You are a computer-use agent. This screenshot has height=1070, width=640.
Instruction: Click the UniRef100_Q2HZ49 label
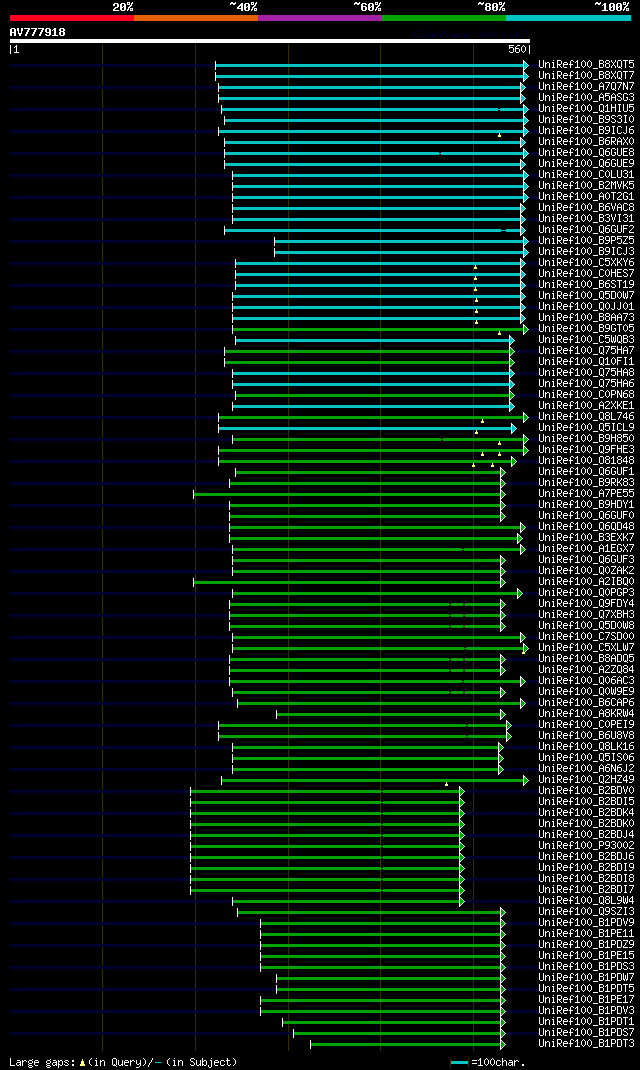pos(586,779)
